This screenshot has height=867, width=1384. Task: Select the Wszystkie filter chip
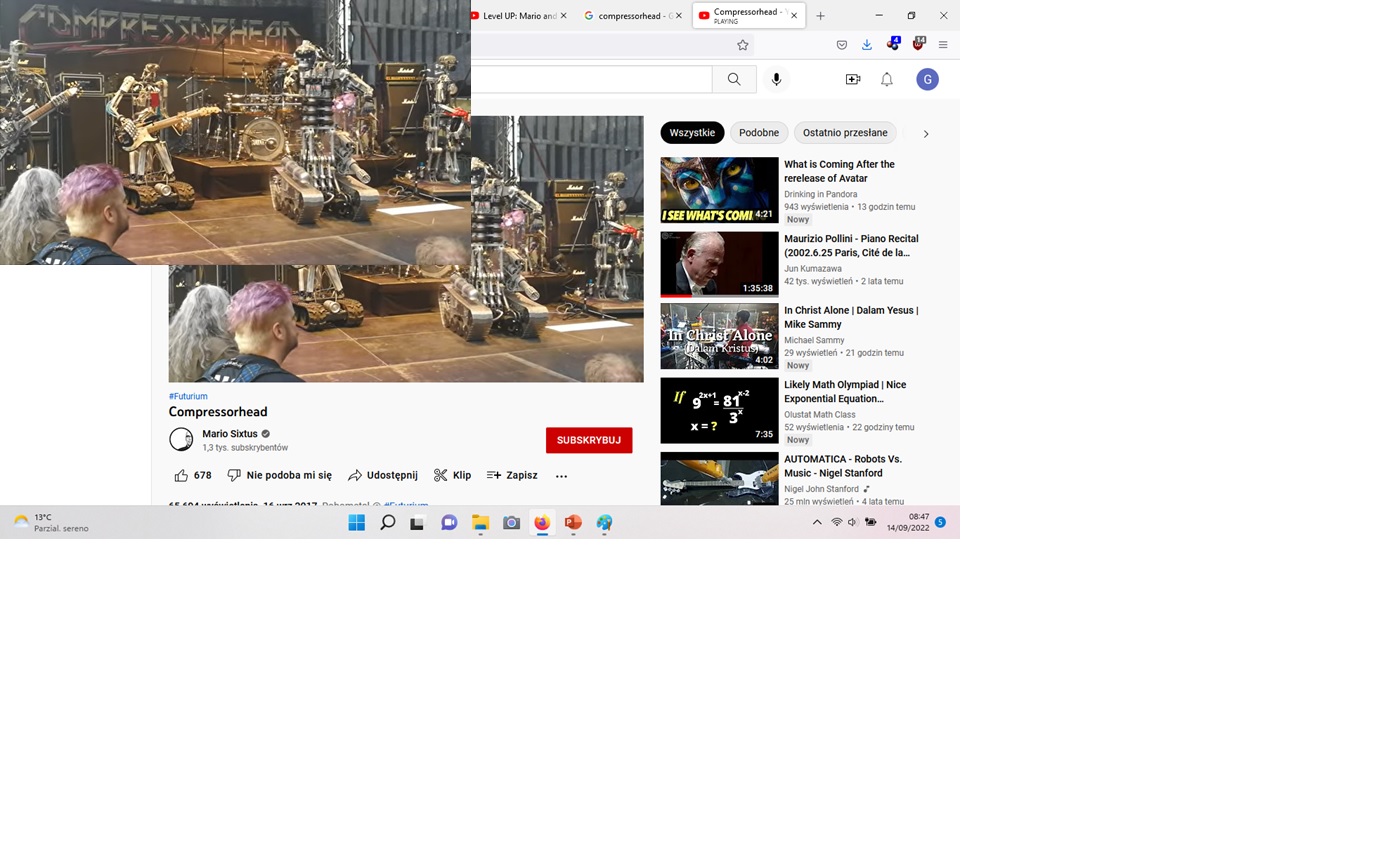[x=692, y=133]
